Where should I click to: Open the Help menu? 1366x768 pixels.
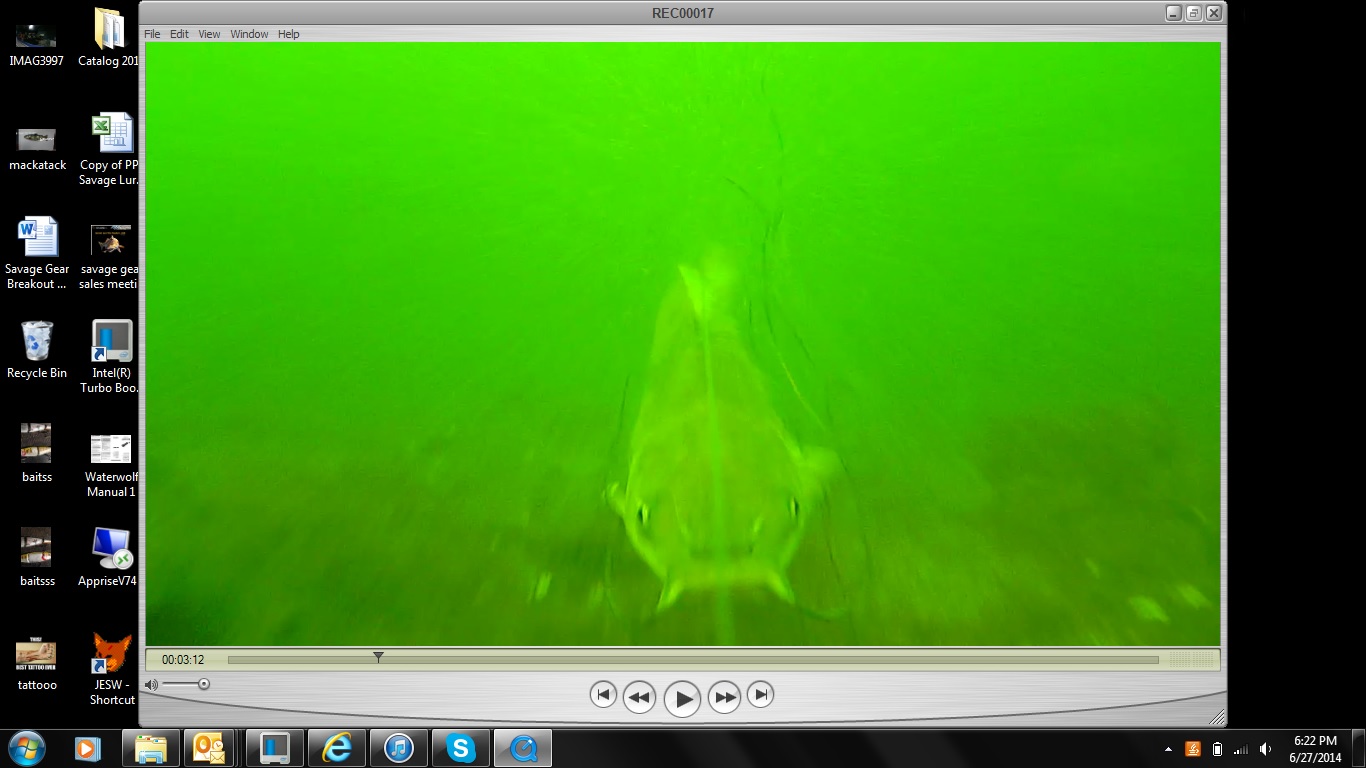point(288,34)
